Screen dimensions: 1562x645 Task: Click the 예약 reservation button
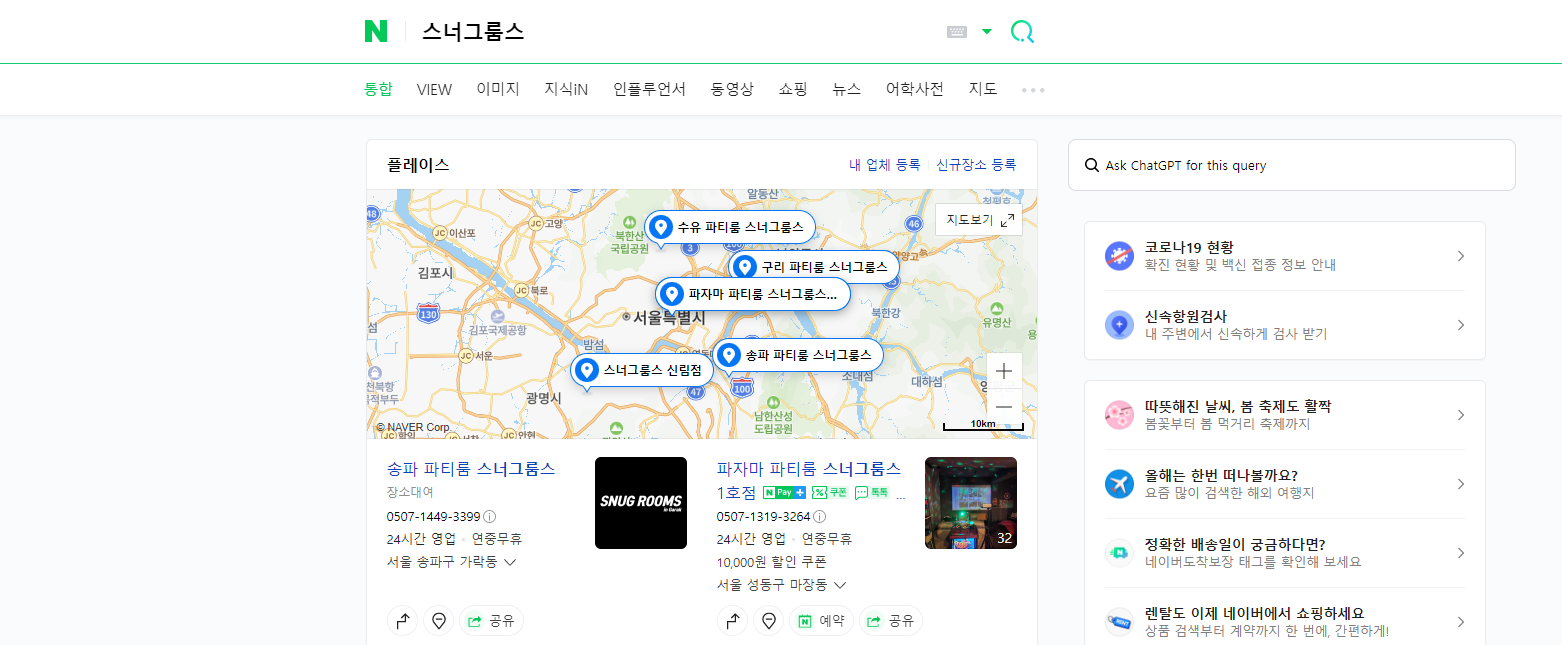coord(821,621)
